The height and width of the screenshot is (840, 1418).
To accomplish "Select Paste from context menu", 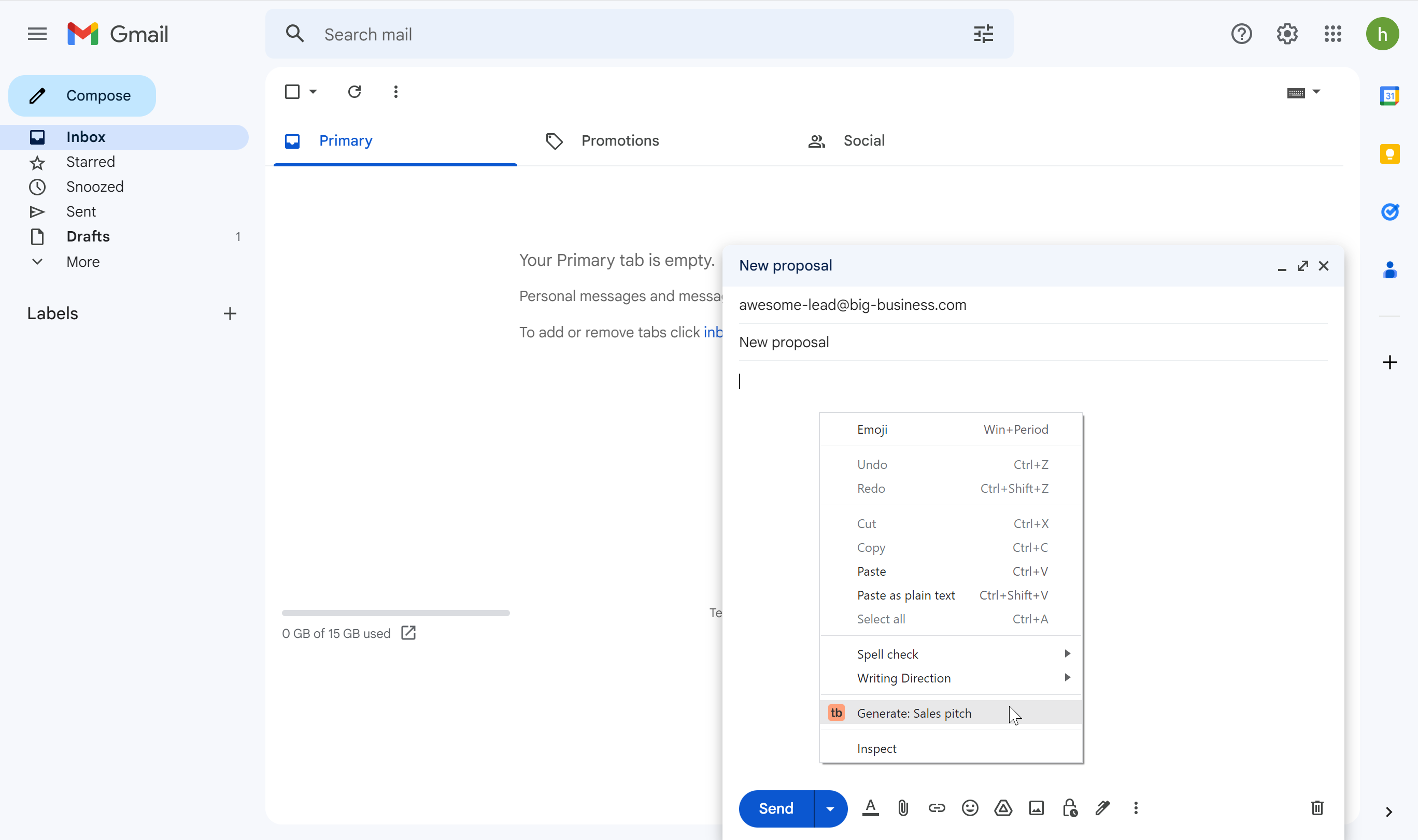I will (x=951, y=571).
